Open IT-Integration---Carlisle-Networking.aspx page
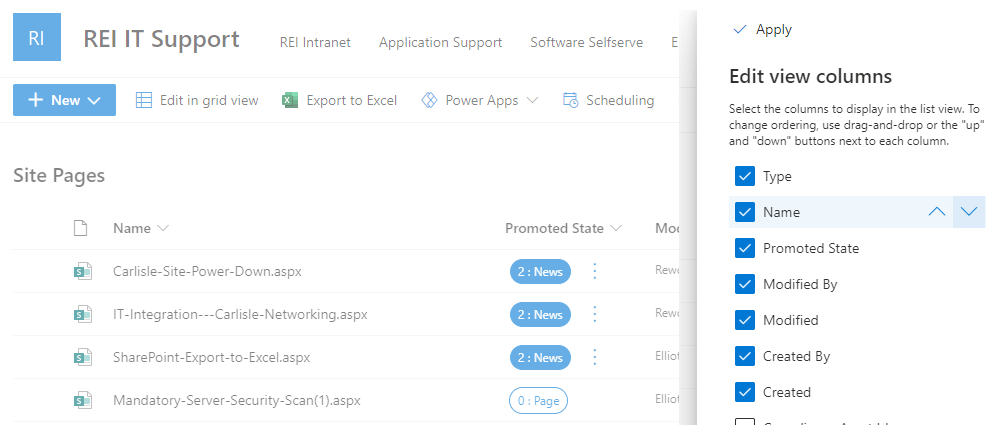The height and width of the screenshot is (425, 986). (240, 314)
